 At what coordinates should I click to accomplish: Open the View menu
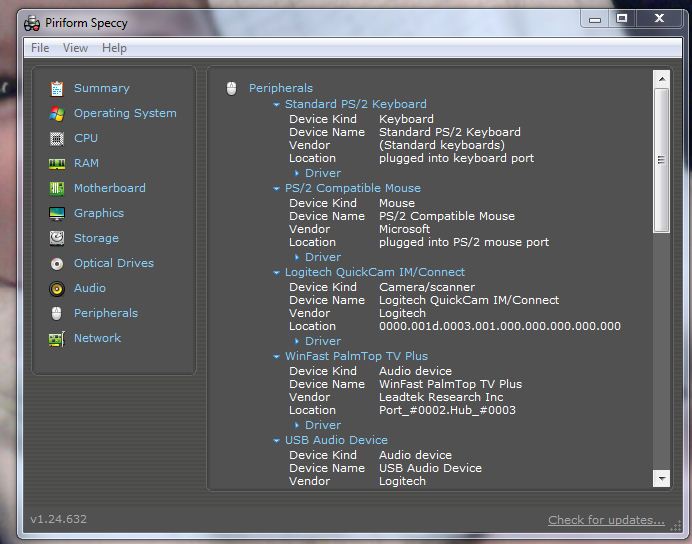tap(75, 48)
